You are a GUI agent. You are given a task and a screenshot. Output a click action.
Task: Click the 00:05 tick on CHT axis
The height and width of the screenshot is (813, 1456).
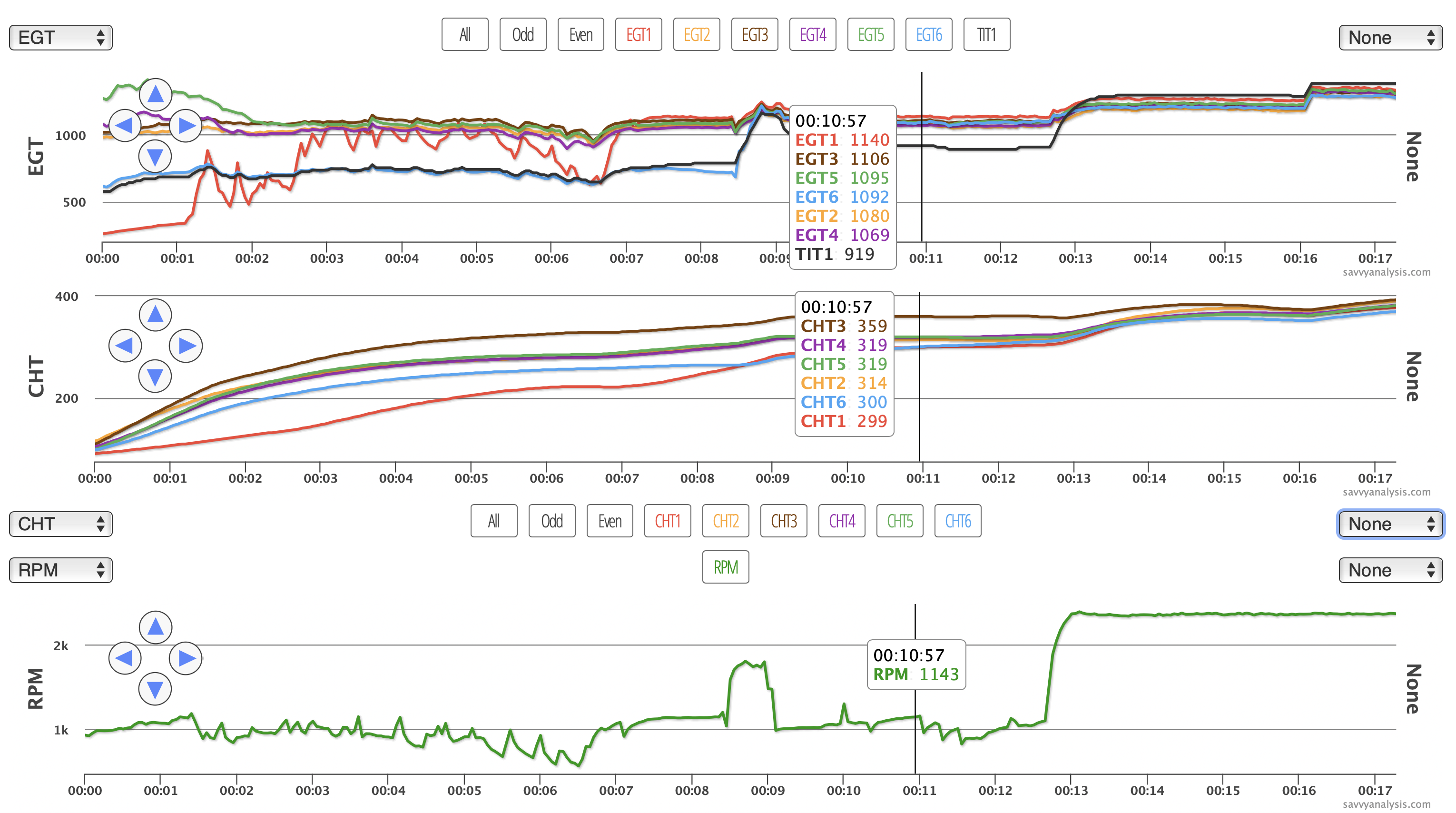pyautogui.click(x=472, y=478)
